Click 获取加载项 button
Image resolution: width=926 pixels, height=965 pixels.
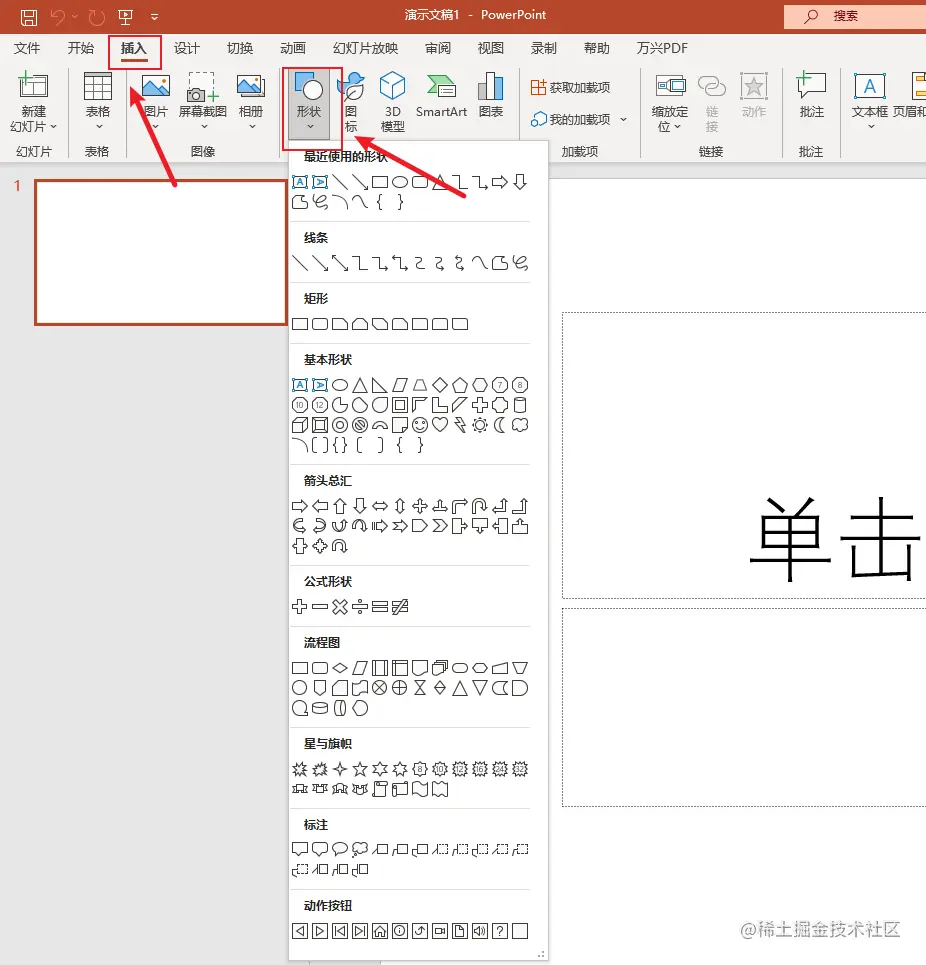pos(570,87)
